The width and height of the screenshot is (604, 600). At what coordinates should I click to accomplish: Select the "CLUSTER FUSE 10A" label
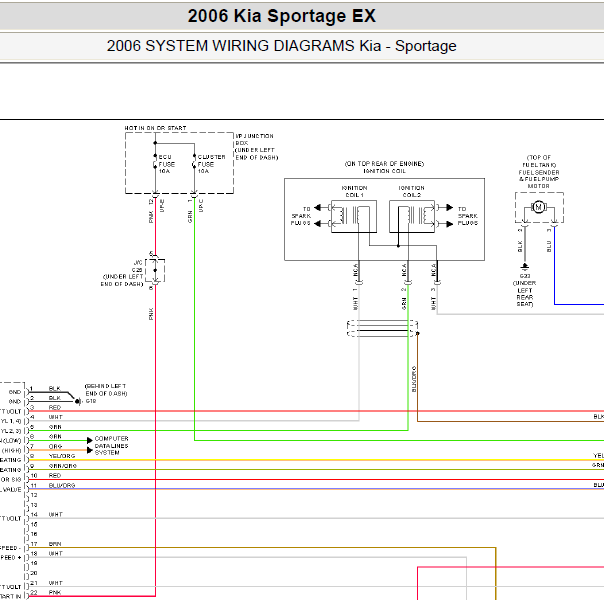tap(211, 164)
